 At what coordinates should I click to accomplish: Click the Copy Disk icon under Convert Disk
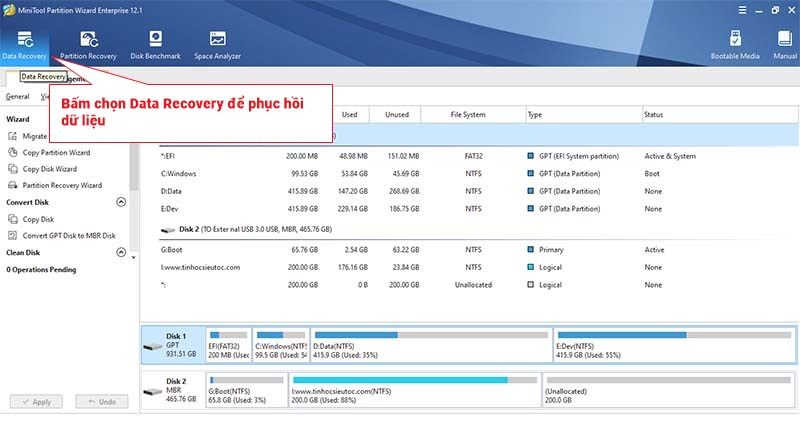coord(13,219)
